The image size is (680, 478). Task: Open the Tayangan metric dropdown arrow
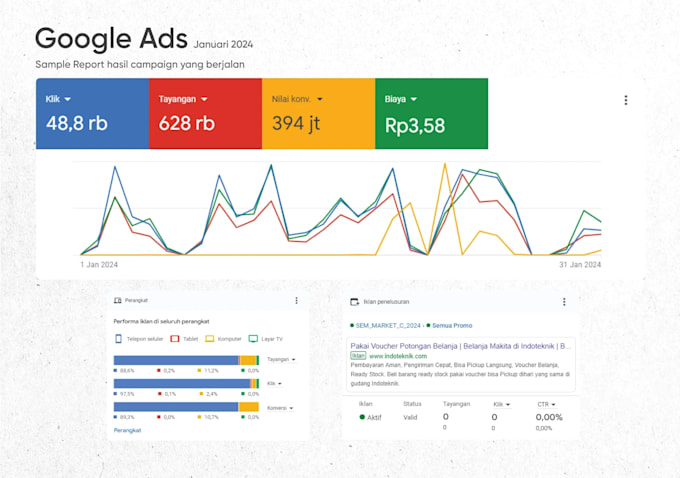point(204,99)
